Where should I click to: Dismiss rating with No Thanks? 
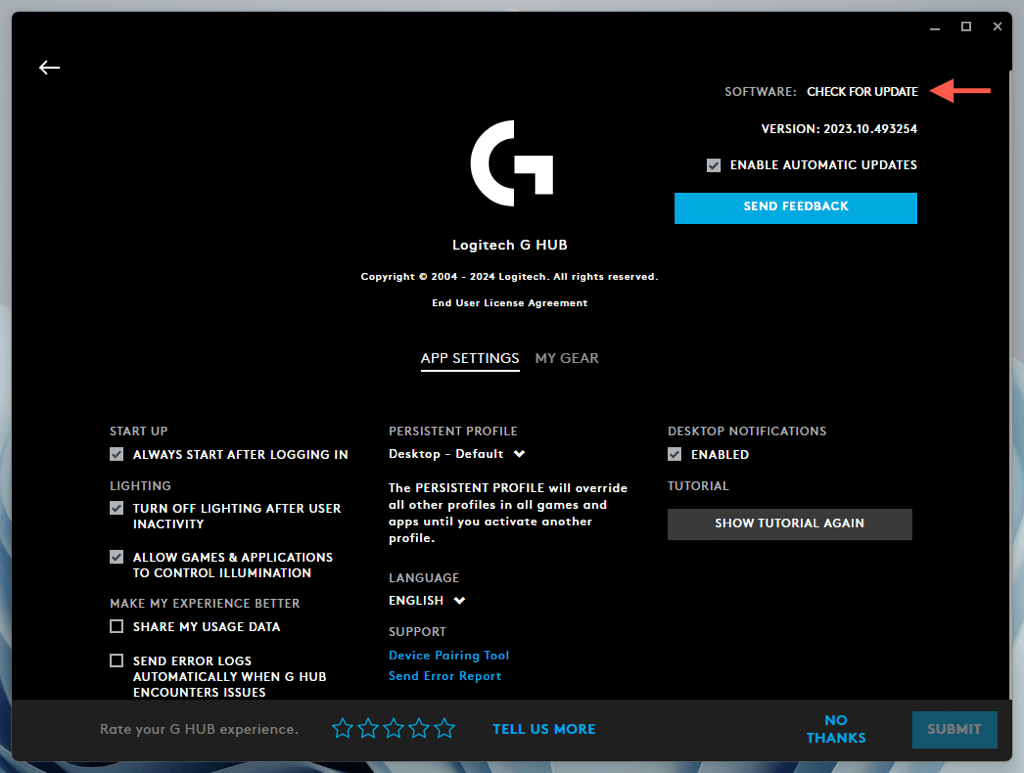836,729
